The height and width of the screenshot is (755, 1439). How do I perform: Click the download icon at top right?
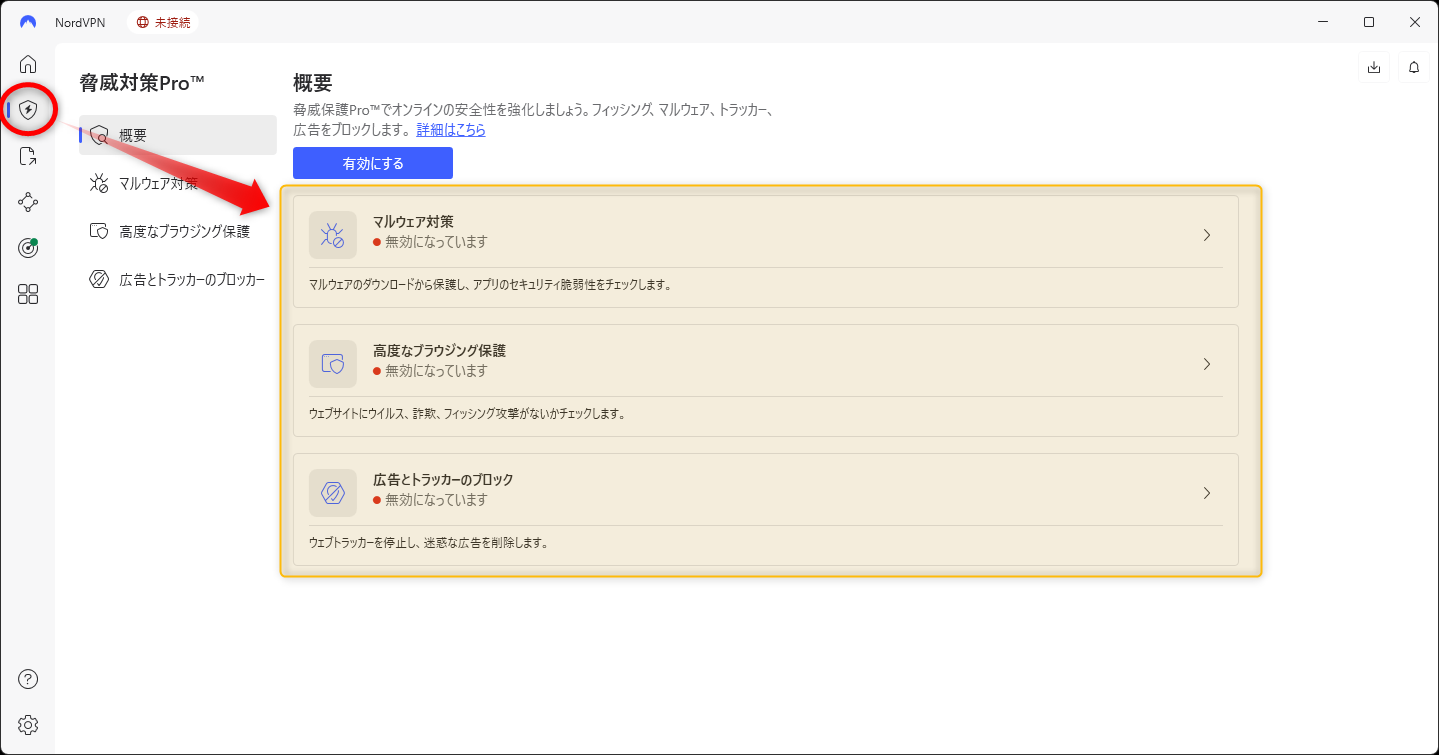[x=1374, y=67]
